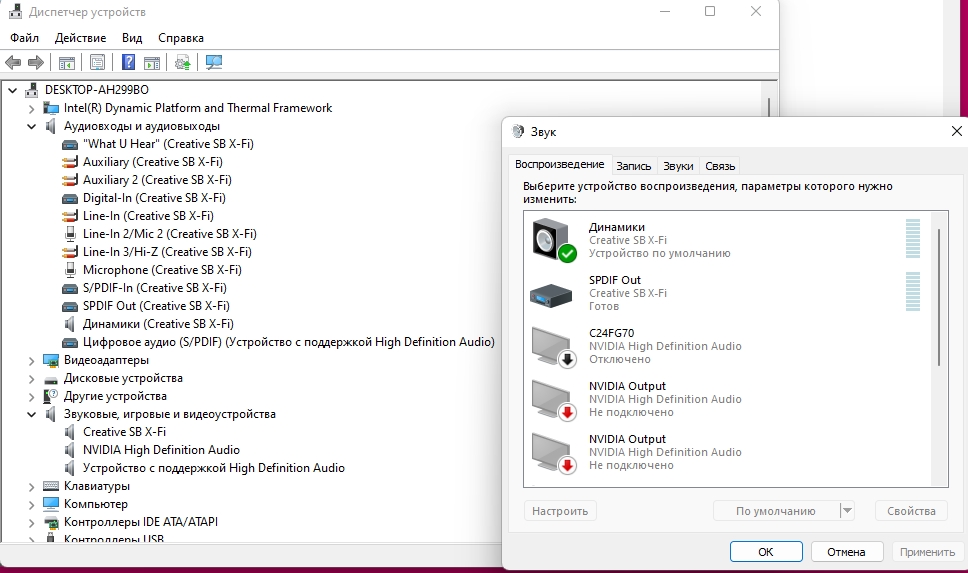Open the Файл menu
Image resolution: width=968 pixels, height=573 pixels.
(x=25, y=38)
